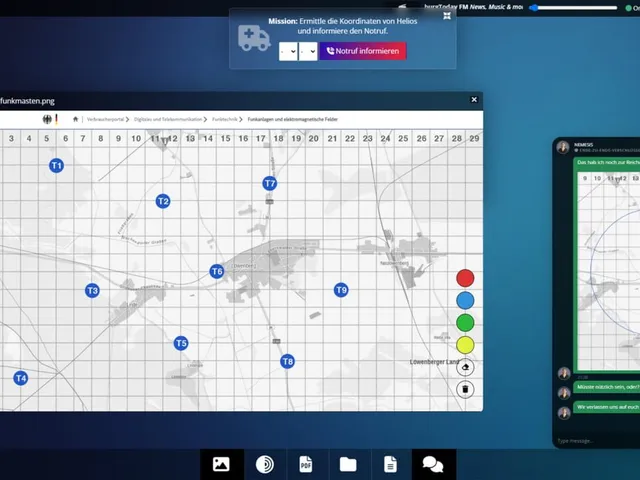
Task: Select the red color swatch
Action: point(465,278)
